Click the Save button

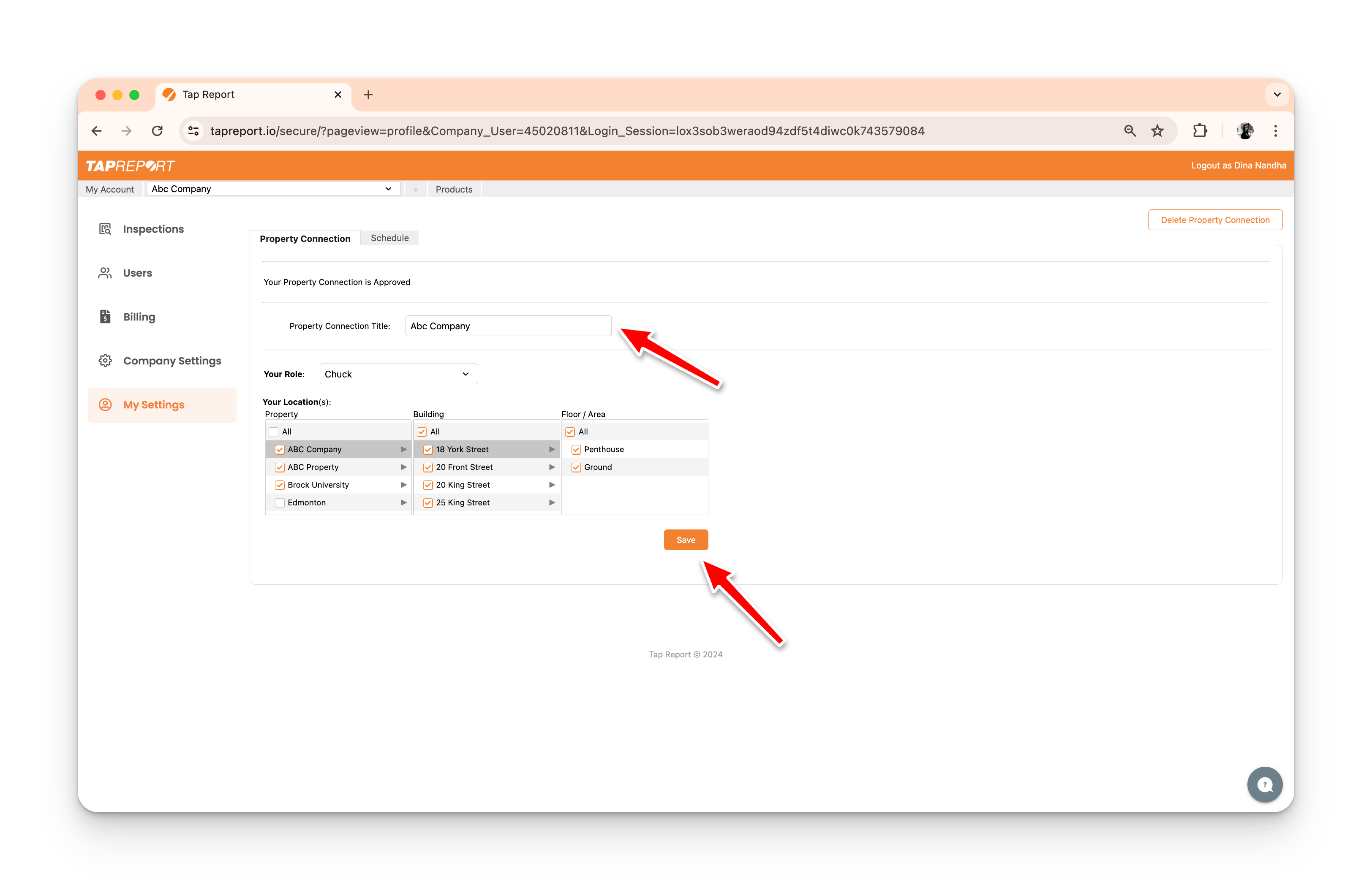(686, 540)
